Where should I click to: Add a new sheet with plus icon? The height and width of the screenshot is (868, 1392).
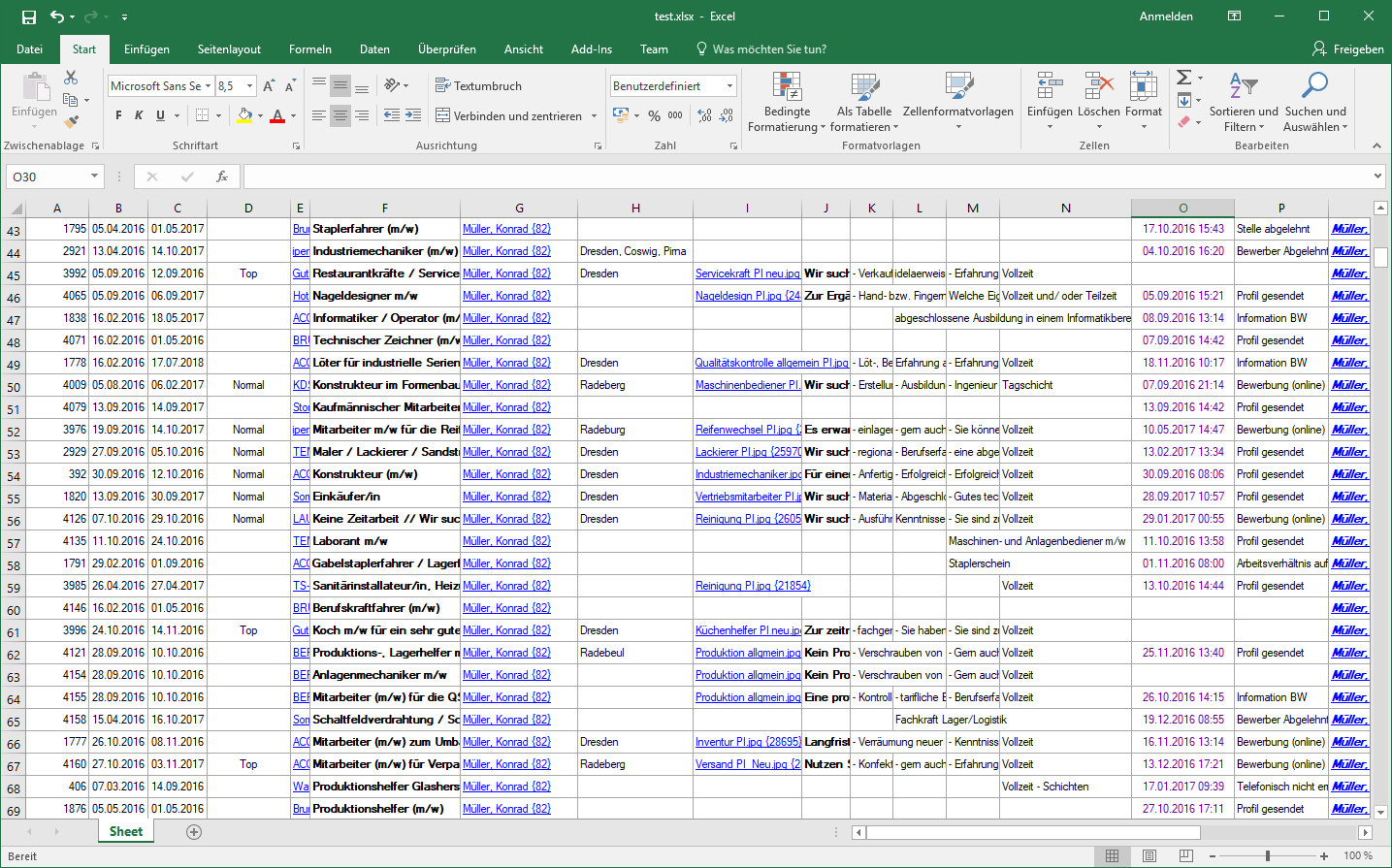(x=194, y=832)
